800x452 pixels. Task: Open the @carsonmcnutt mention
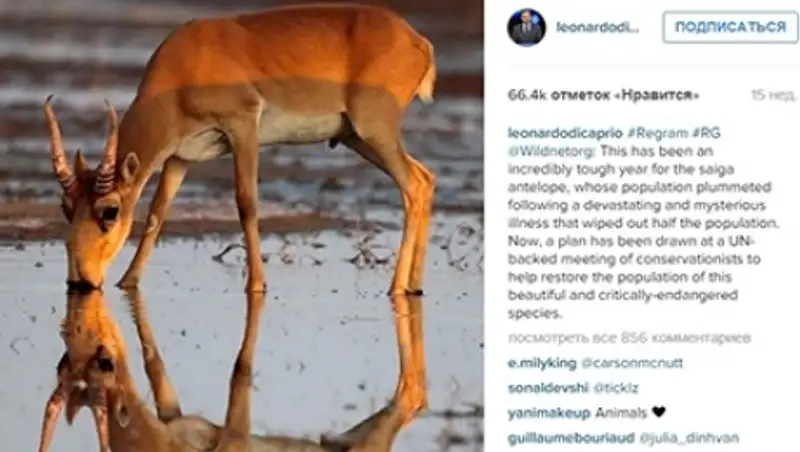coord(632,363)
